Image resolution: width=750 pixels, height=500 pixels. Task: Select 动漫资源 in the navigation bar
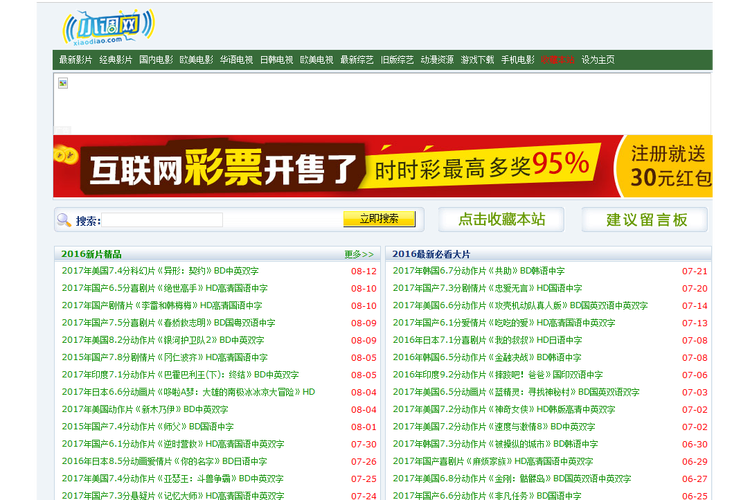[x=437, y=60]
